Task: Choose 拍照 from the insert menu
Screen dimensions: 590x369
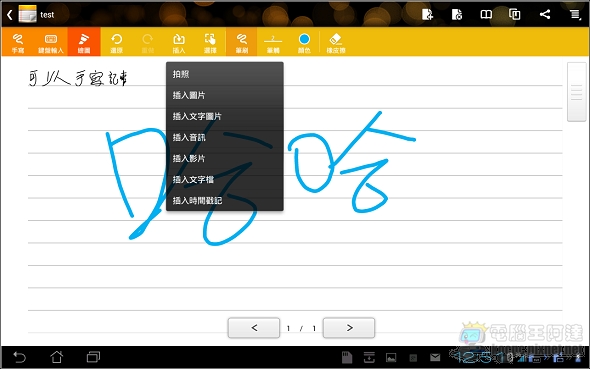Action: pyautogui.click(x=225, y=74)
